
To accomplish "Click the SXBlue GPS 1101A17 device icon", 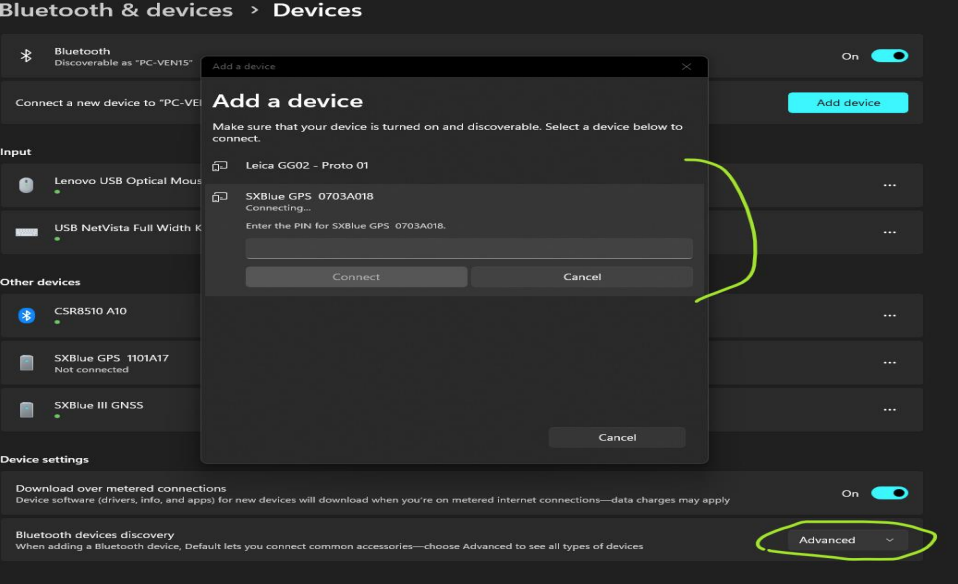I will [x=26, y=363].
